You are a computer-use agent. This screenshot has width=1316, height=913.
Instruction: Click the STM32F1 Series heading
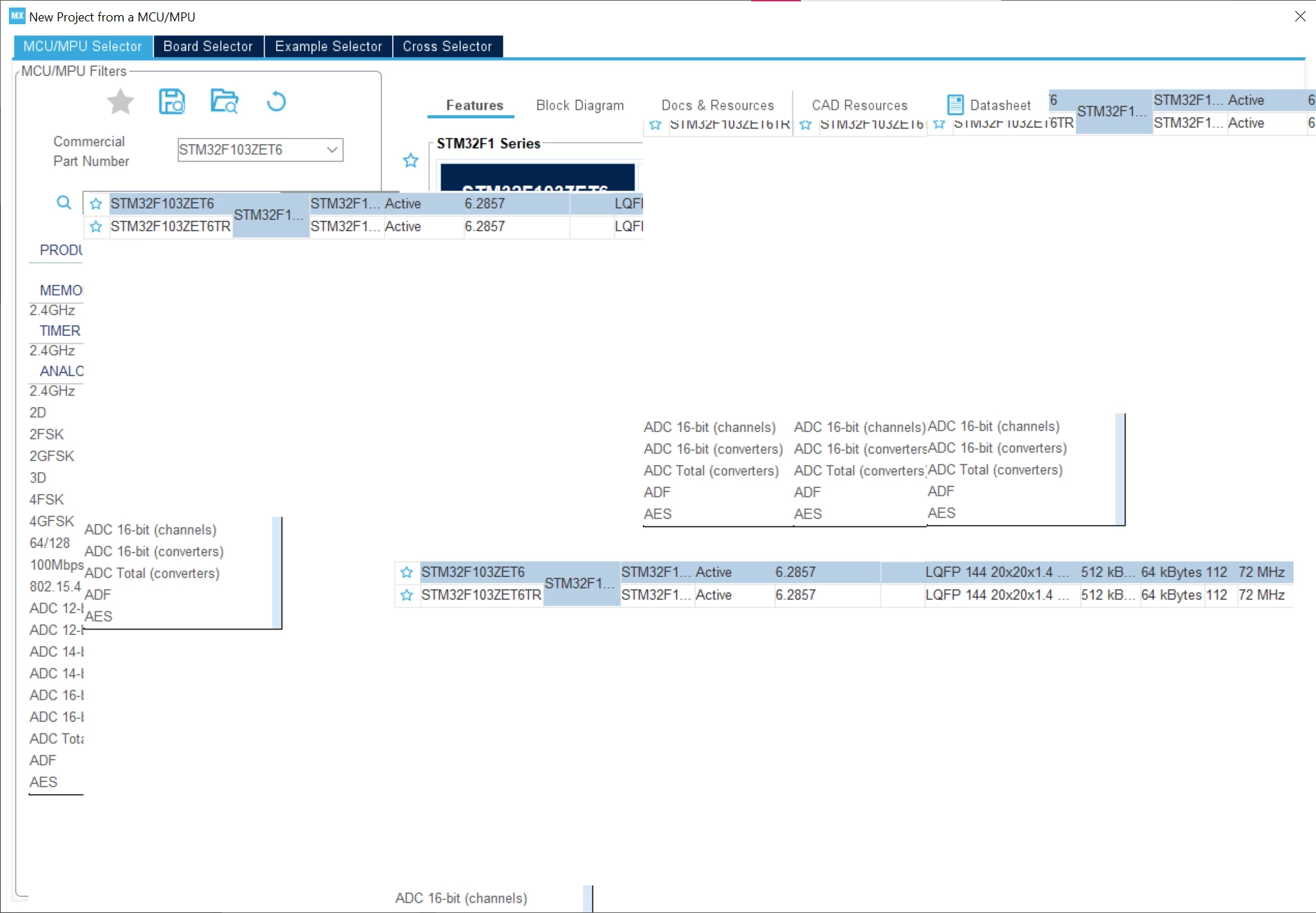pos(489,144)
